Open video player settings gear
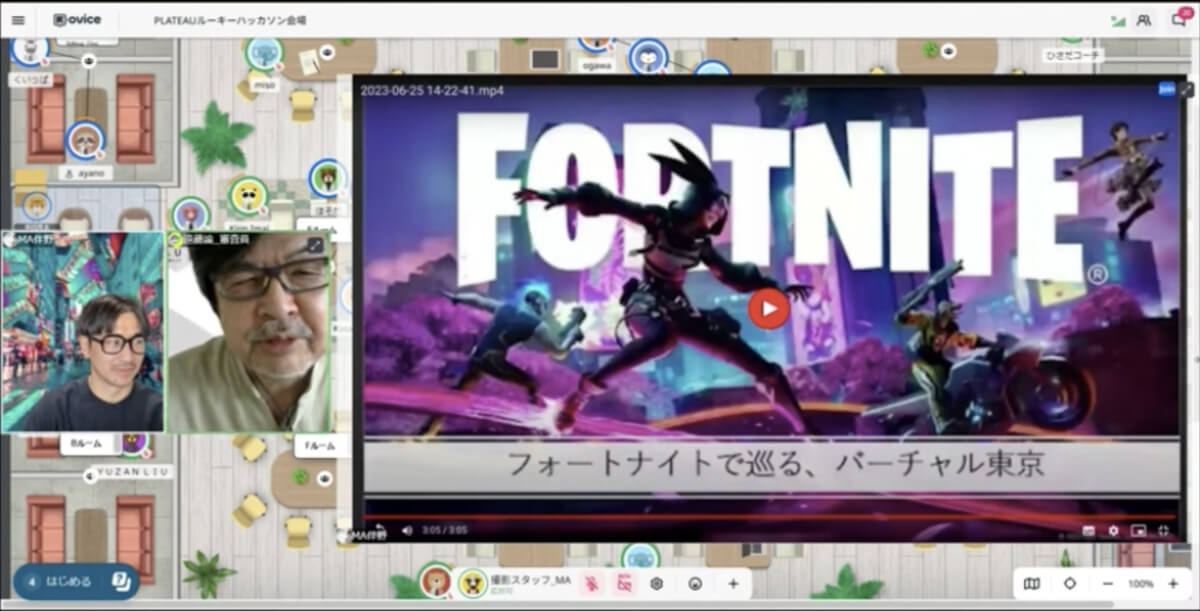 (1113, 530)
